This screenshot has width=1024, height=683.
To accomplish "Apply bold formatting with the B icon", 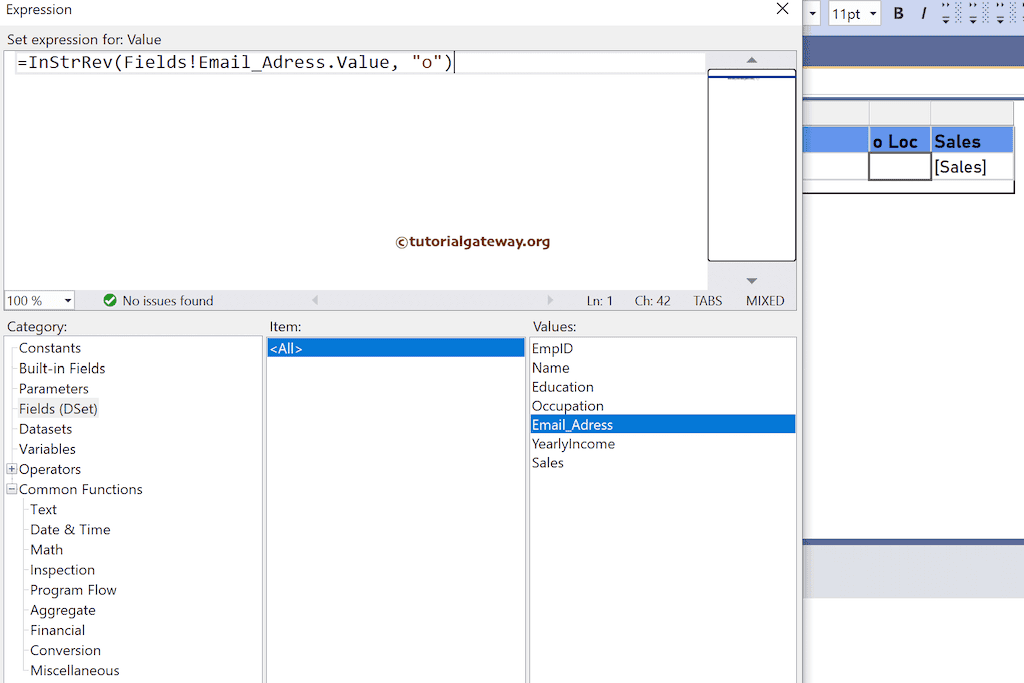I will click(x=898, y=13).
